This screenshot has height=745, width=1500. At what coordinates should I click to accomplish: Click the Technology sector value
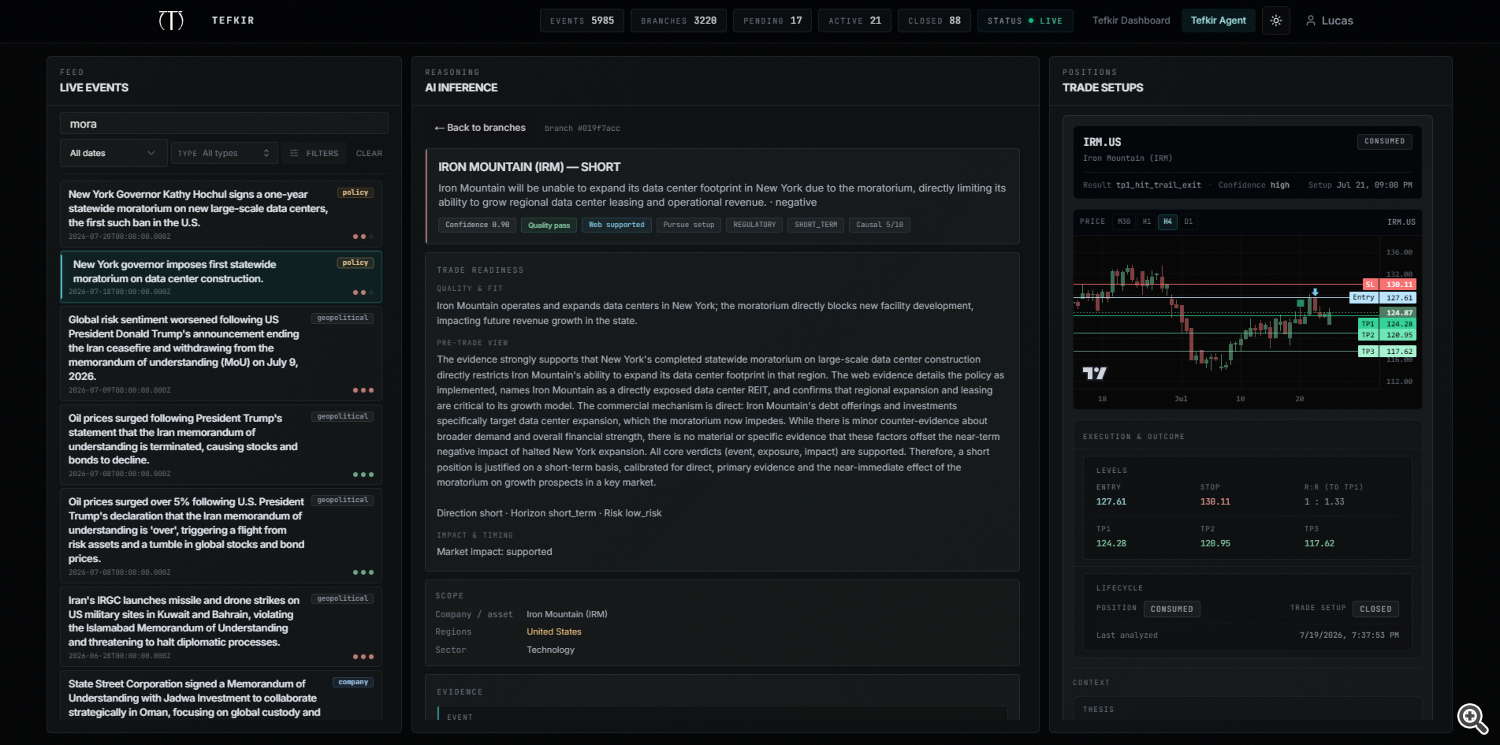coord(551,650)
